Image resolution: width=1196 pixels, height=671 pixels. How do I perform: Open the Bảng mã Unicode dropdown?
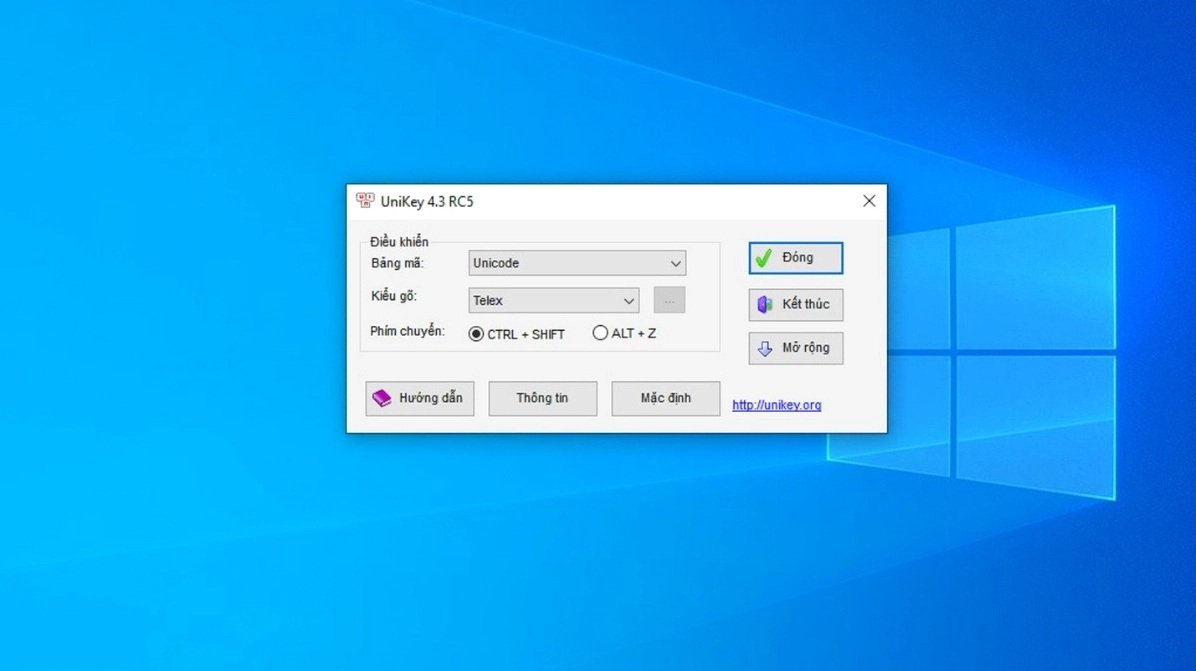[577, 263]
